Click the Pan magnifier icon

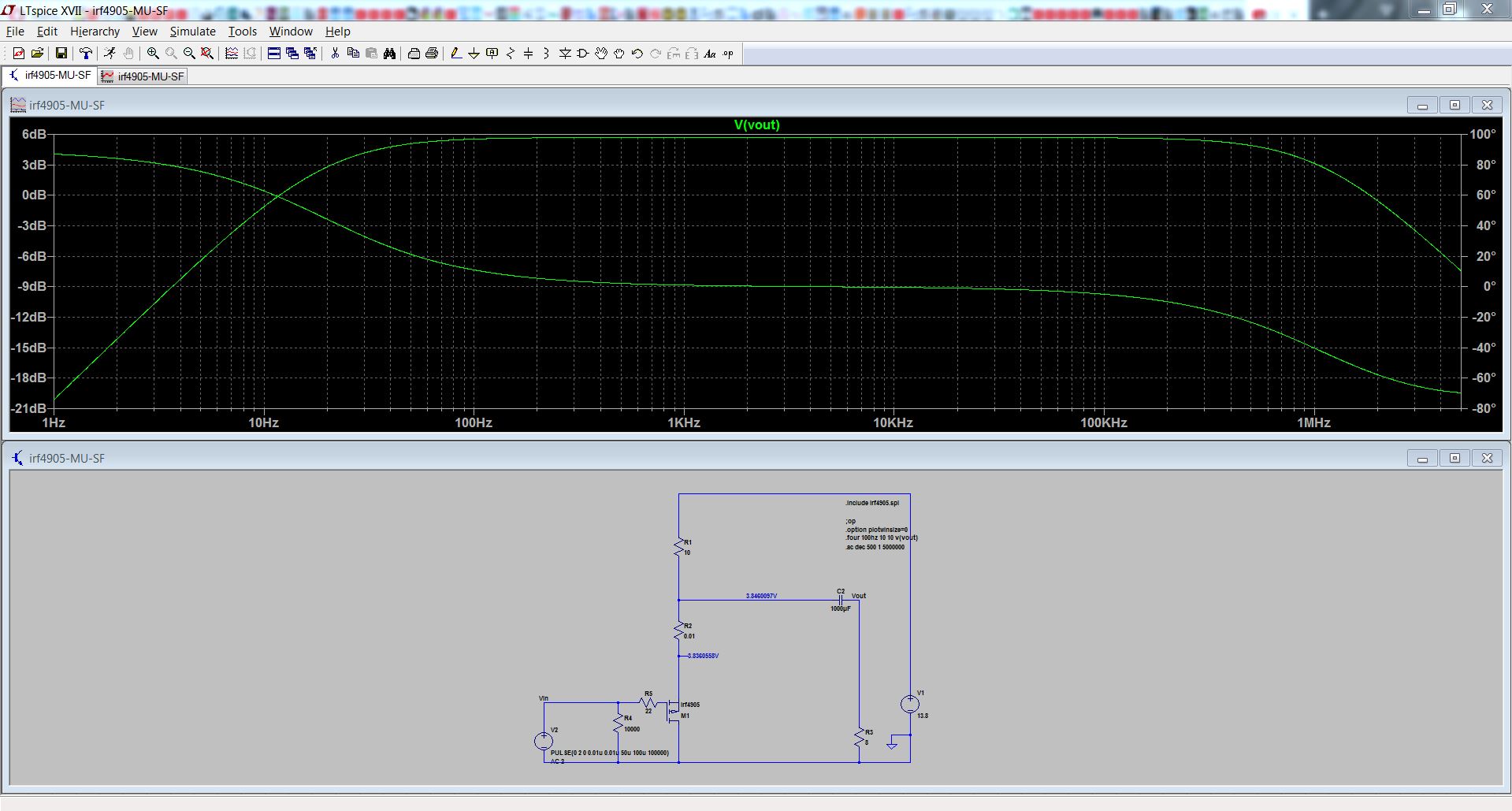pos(171,54)
